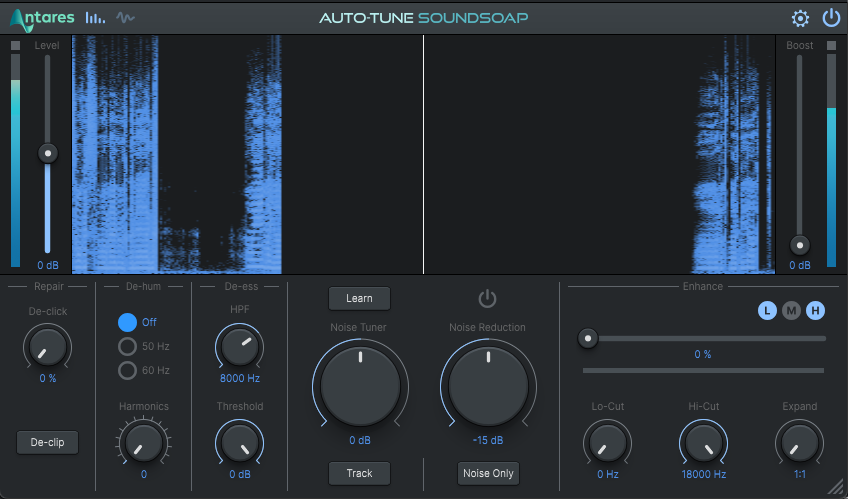Click the Enhance amount slider handle

click(588, 339)
